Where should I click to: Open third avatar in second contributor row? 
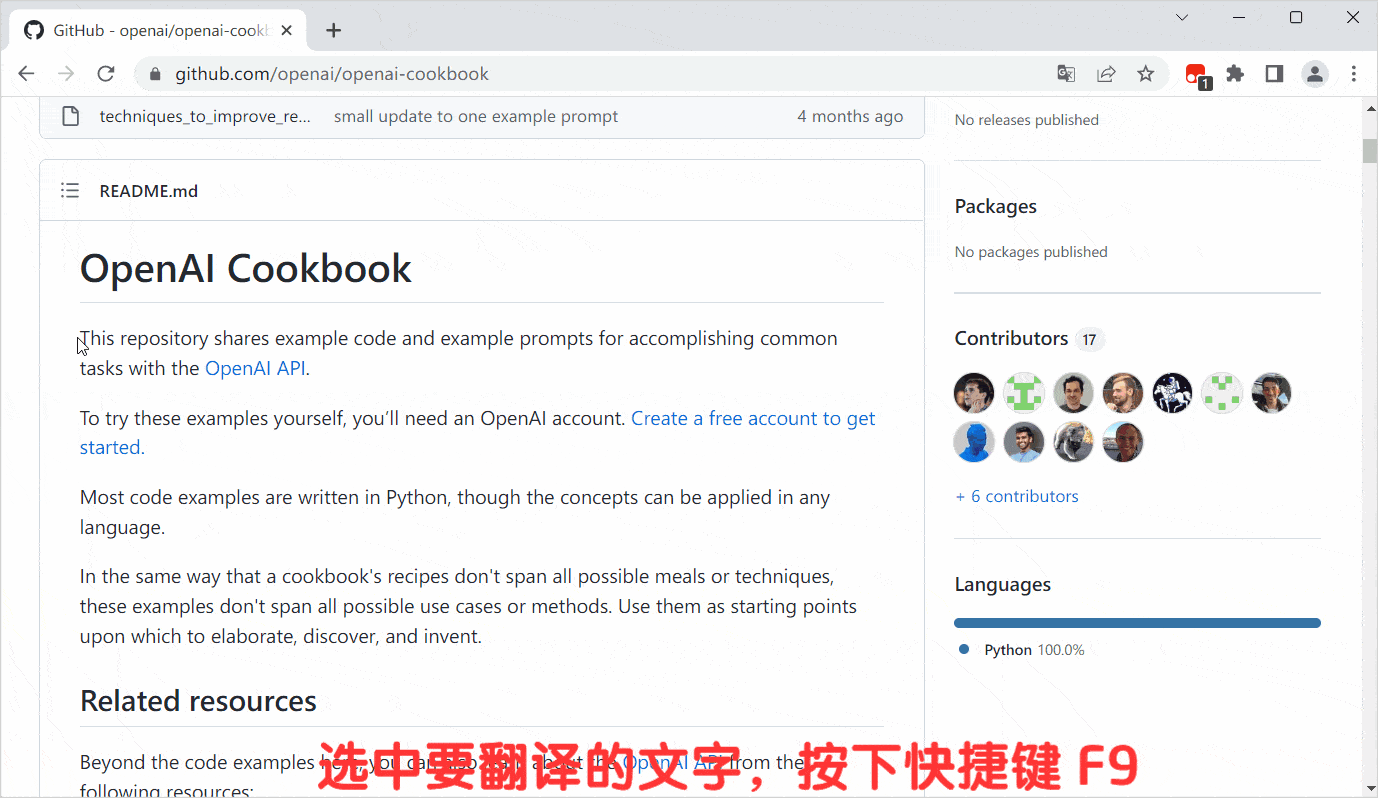[1073, 442]
